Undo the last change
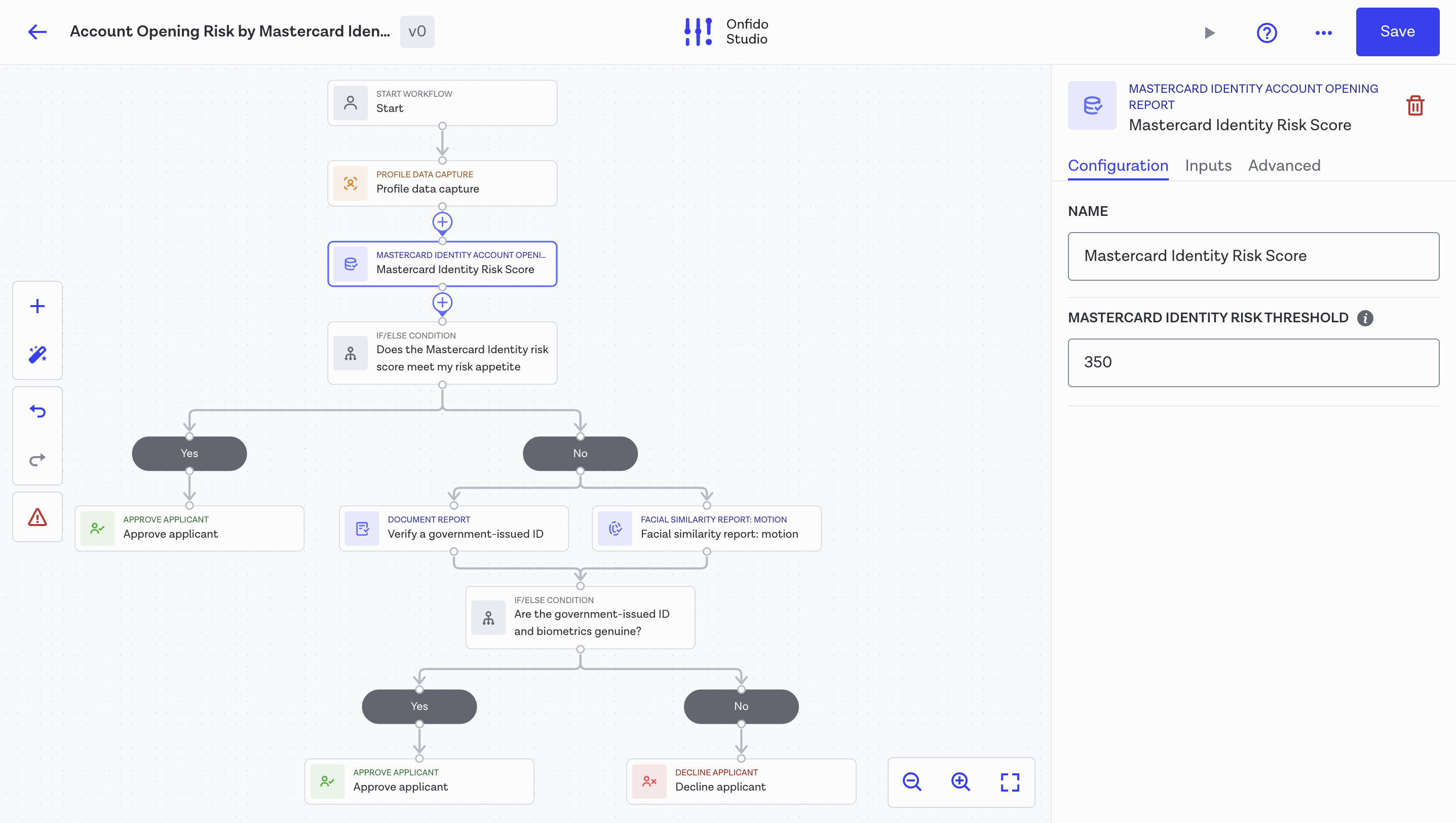This screenshot has width=1456, height=823. 37,411
